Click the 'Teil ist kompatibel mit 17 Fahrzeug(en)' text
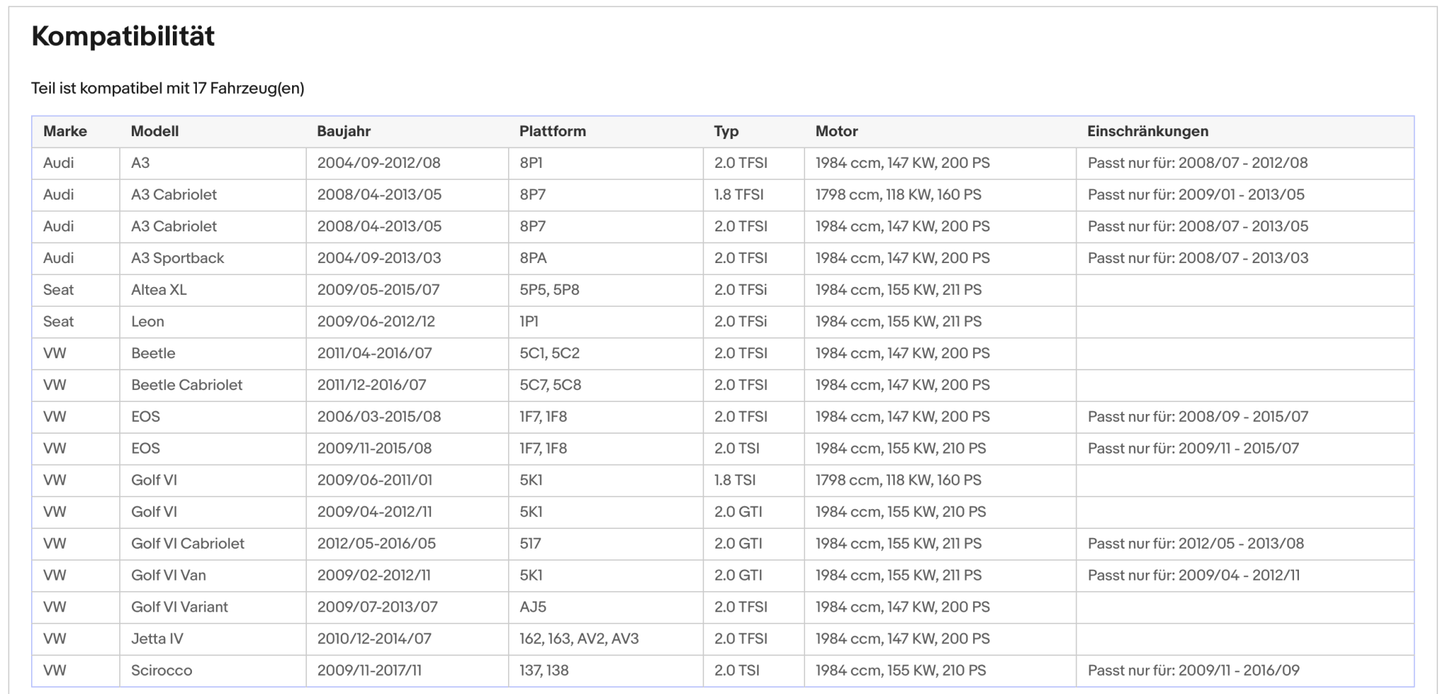1445x694 pixels. click(167, 88)
